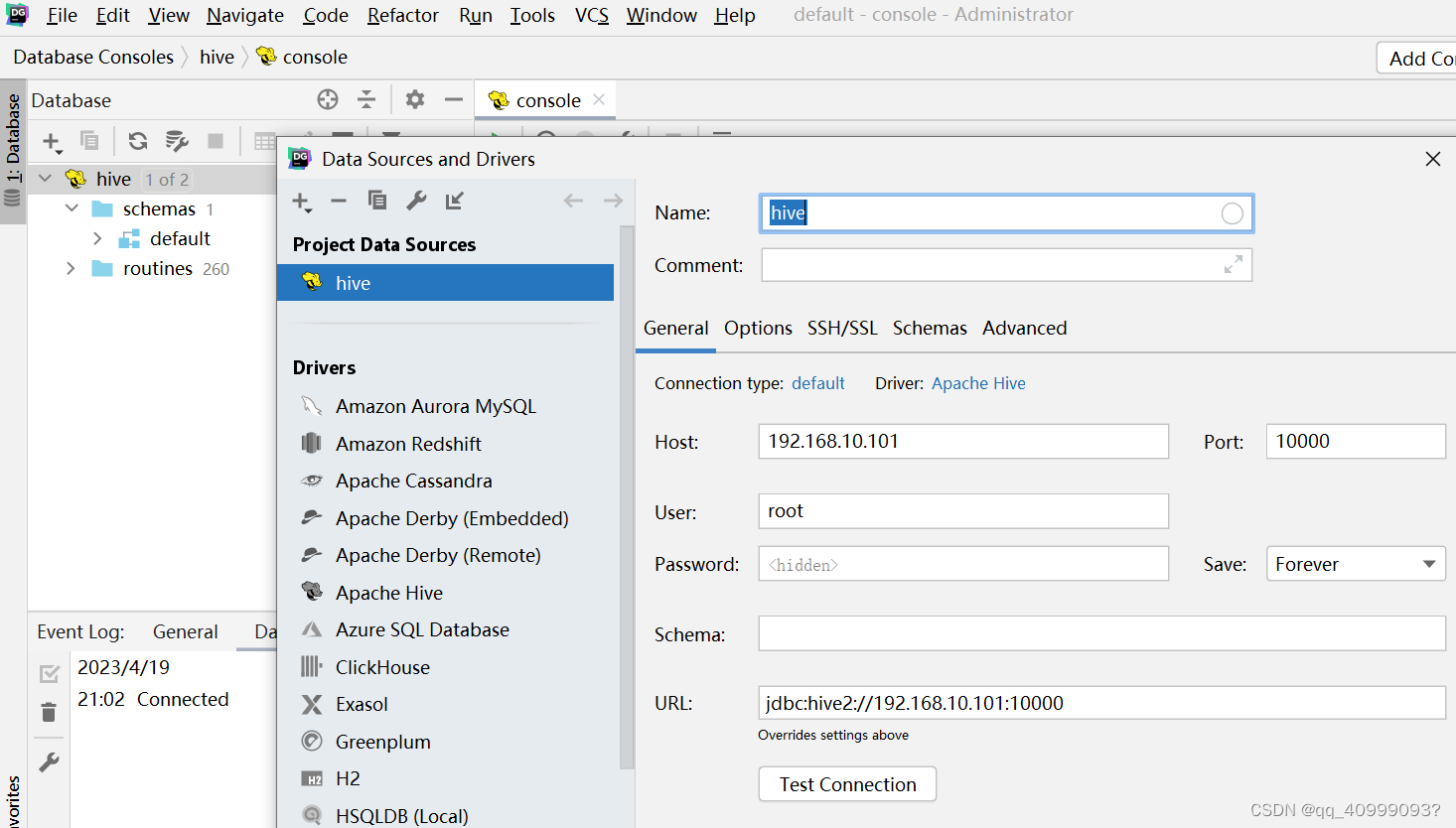Select hive under Project Data Sources

[445, 283]
